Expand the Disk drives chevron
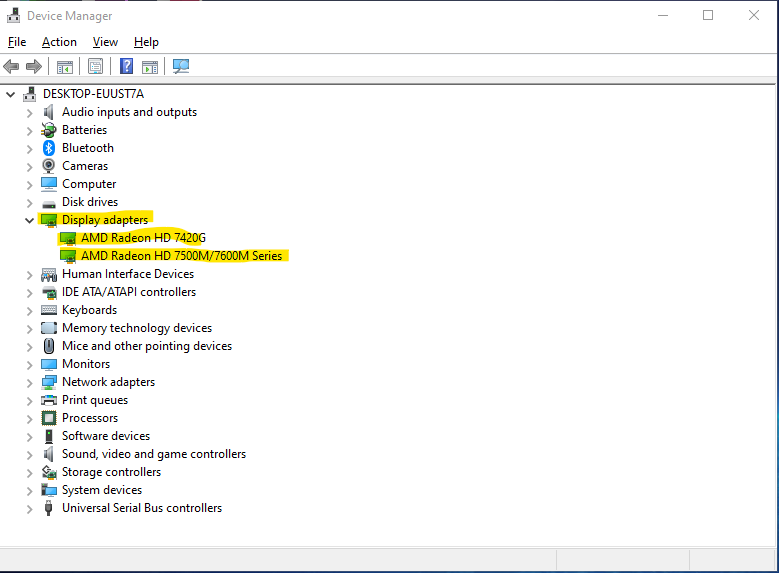Screen dimensions: 779x573 tap(29, 203)
